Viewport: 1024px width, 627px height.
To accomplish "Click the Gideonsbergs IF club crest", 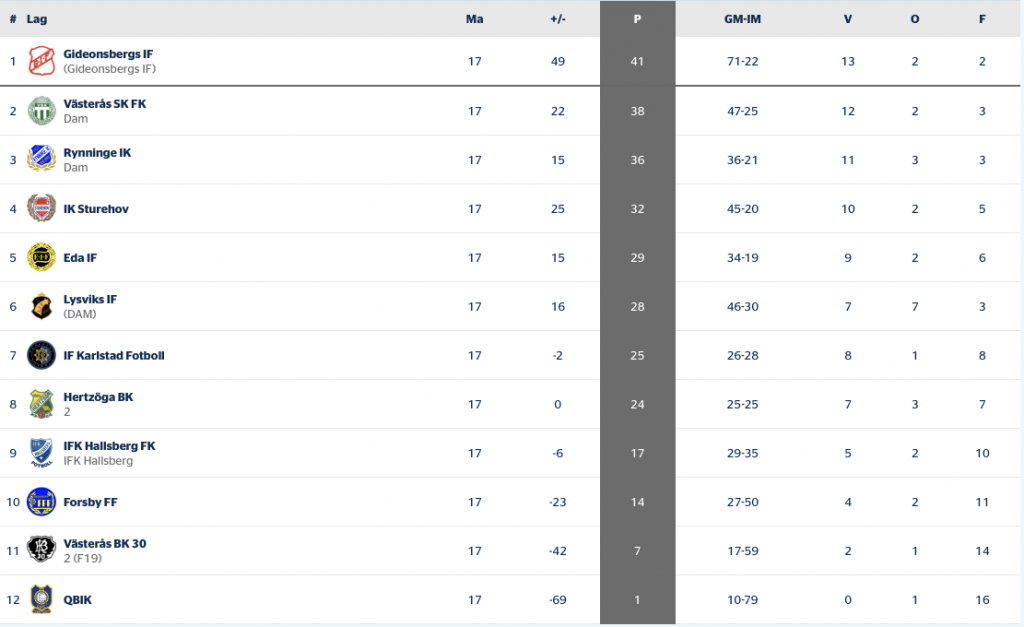I will [41, 61].
